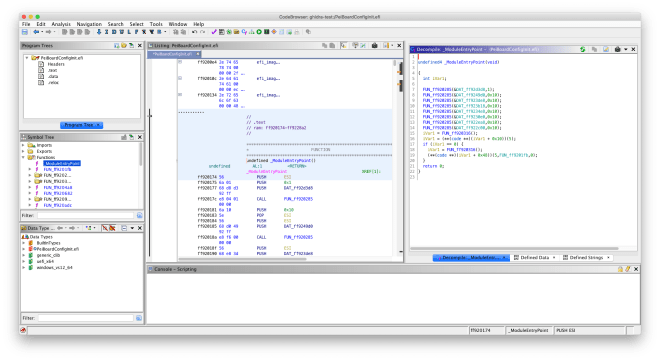Switch to the Defined Strings tab
660x360 pixels.
586,257
